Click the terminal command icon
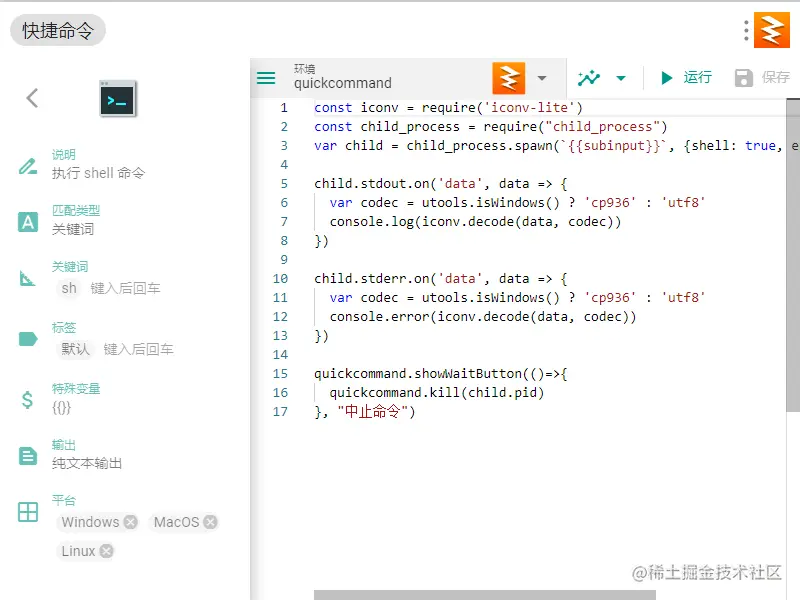 point(118,98)
